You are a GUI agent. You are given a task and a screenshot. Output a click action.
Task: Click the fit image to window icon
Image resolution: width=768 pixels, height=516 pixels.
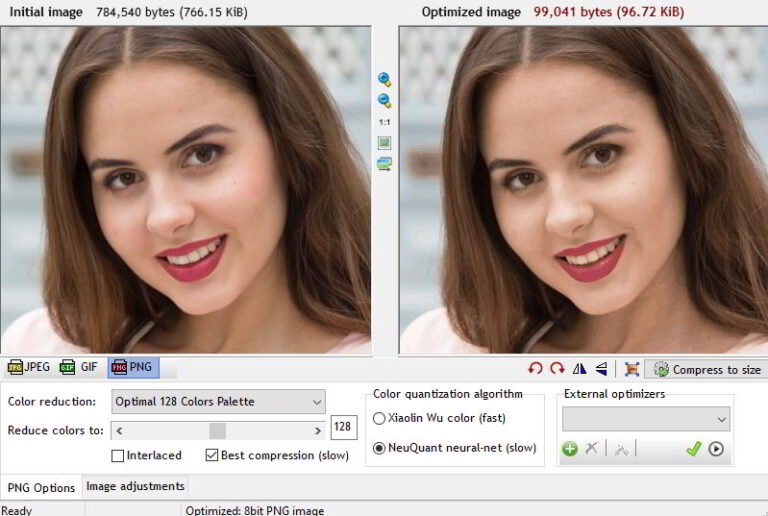tap(384, 143)
